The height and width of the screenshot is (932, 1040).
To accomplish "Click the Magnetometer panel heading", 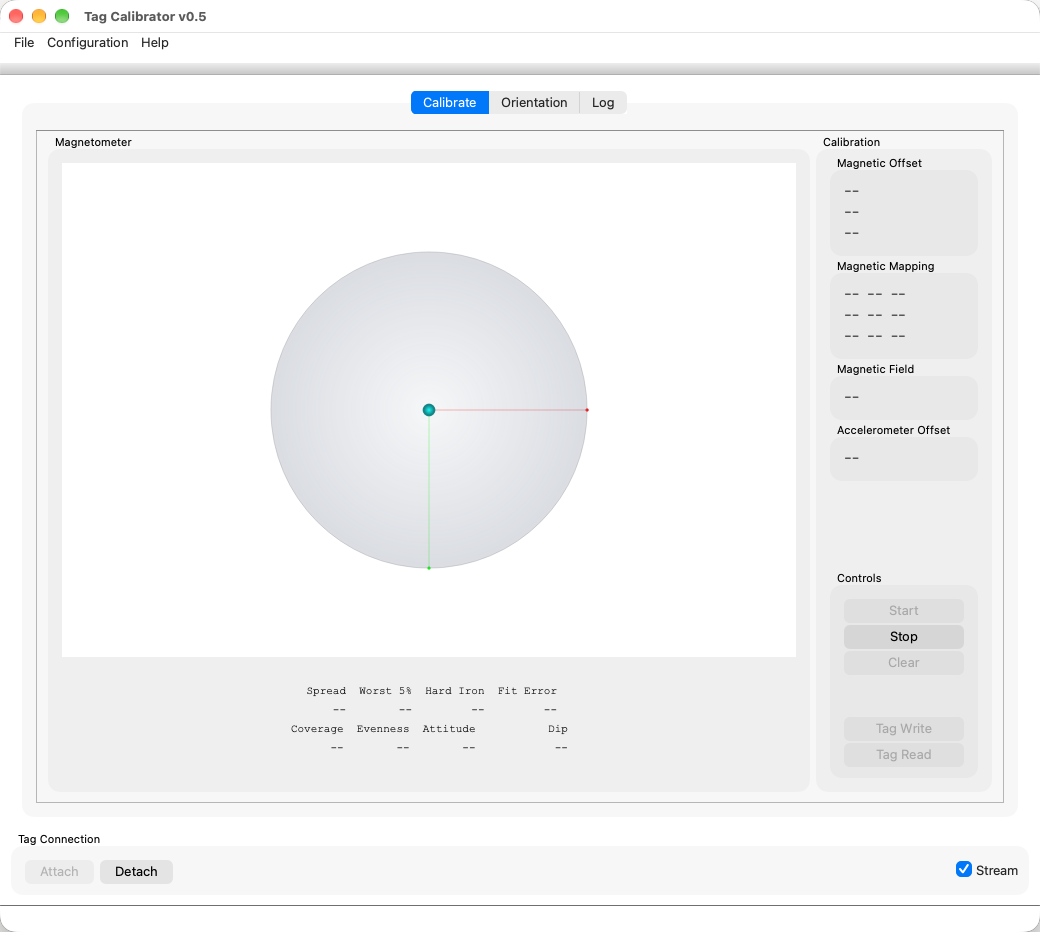I will pos(94,143).
